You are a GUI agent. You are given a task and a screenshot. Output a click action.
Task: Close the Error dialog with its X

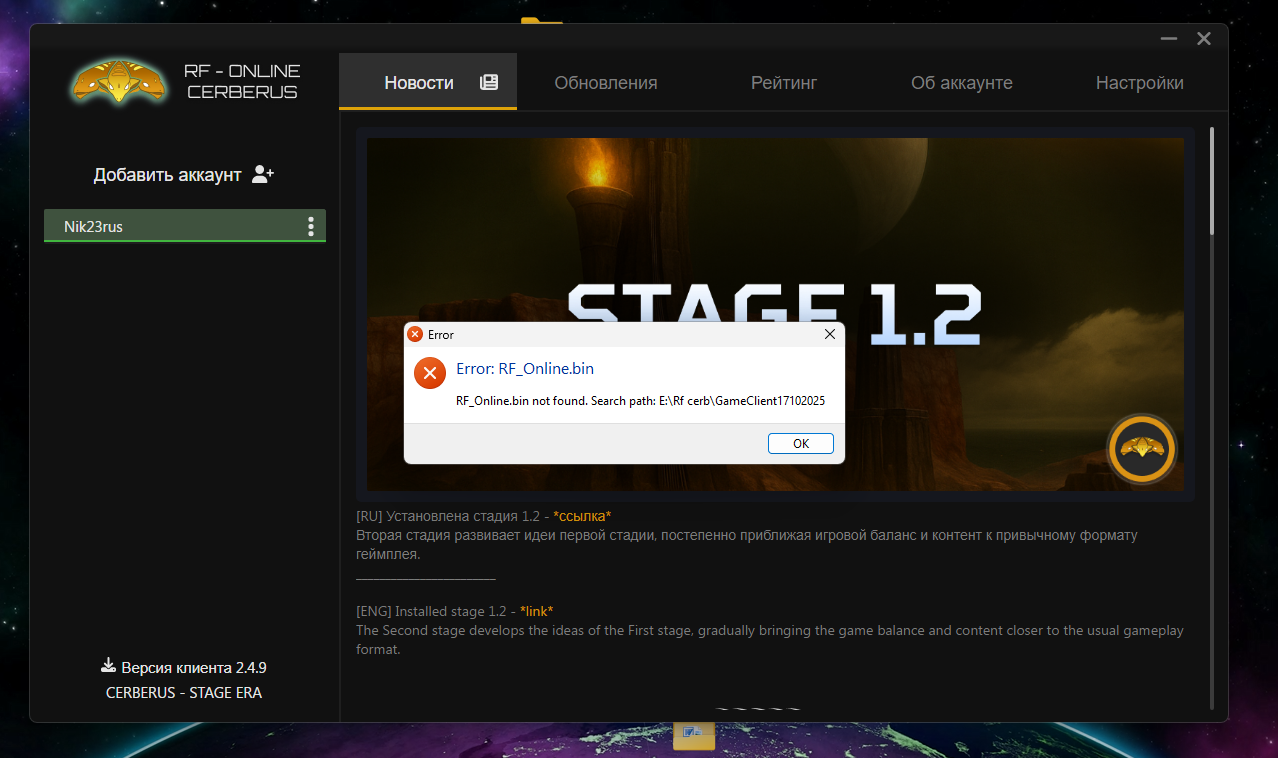[x=829, y=334]
